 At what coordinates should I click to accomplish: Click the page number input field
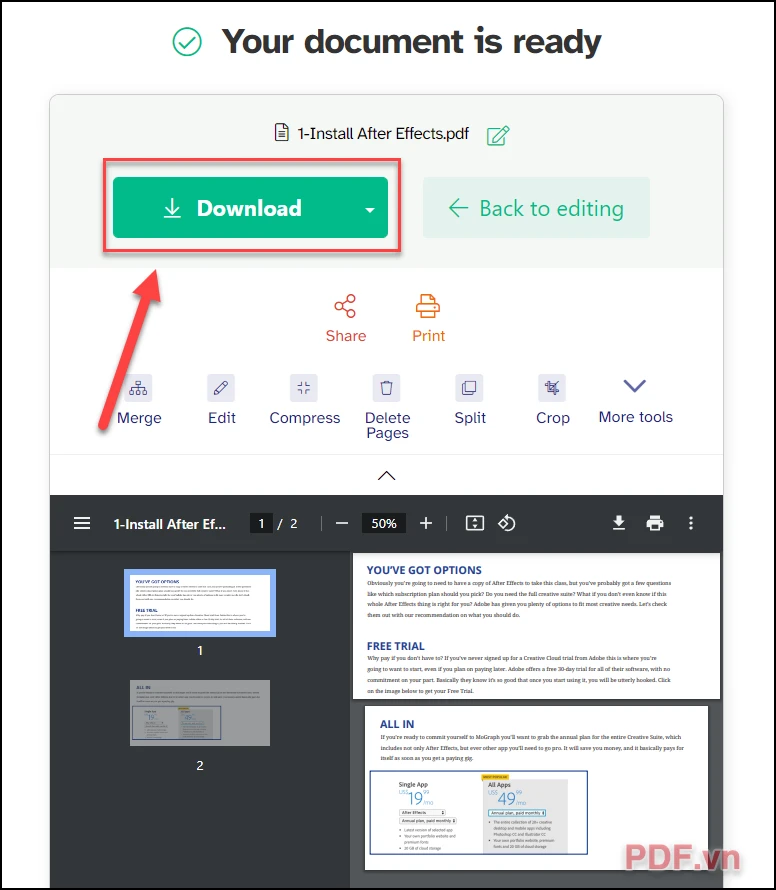click(x=261, y=523)
